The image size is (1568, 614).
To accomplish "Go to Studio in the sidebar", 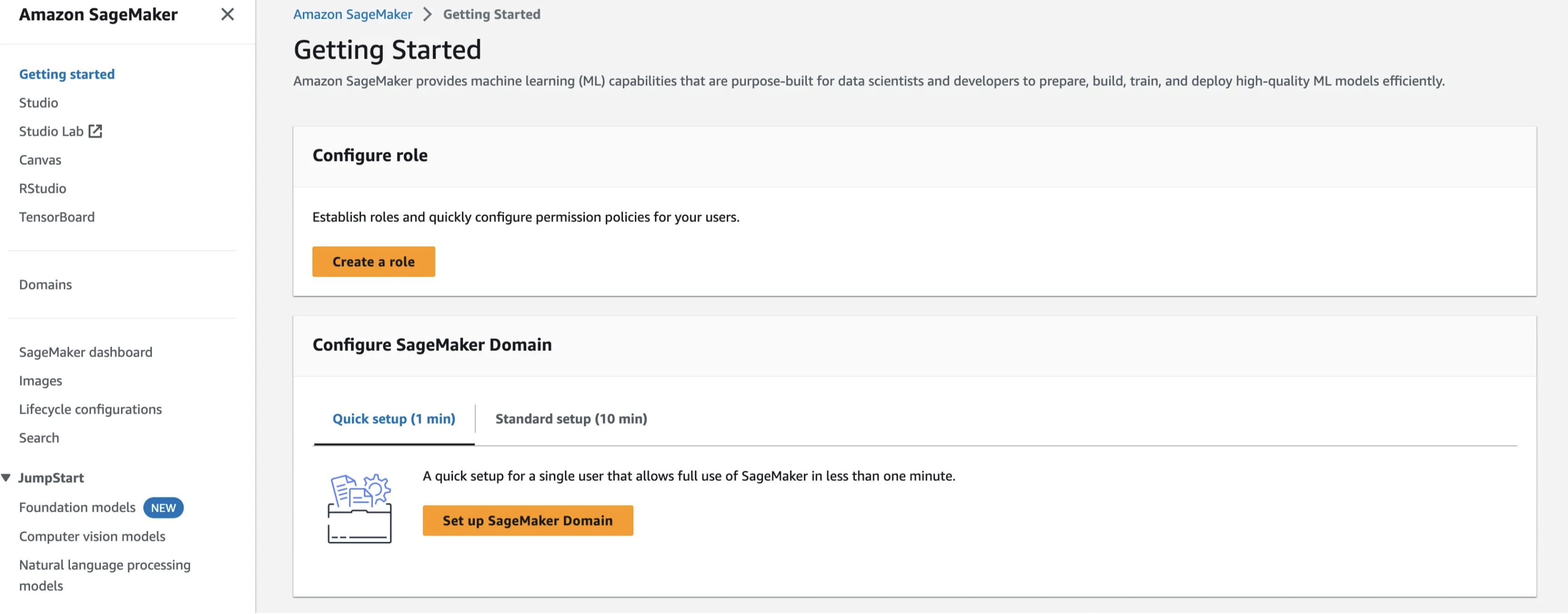I will (x=38, y=103).
